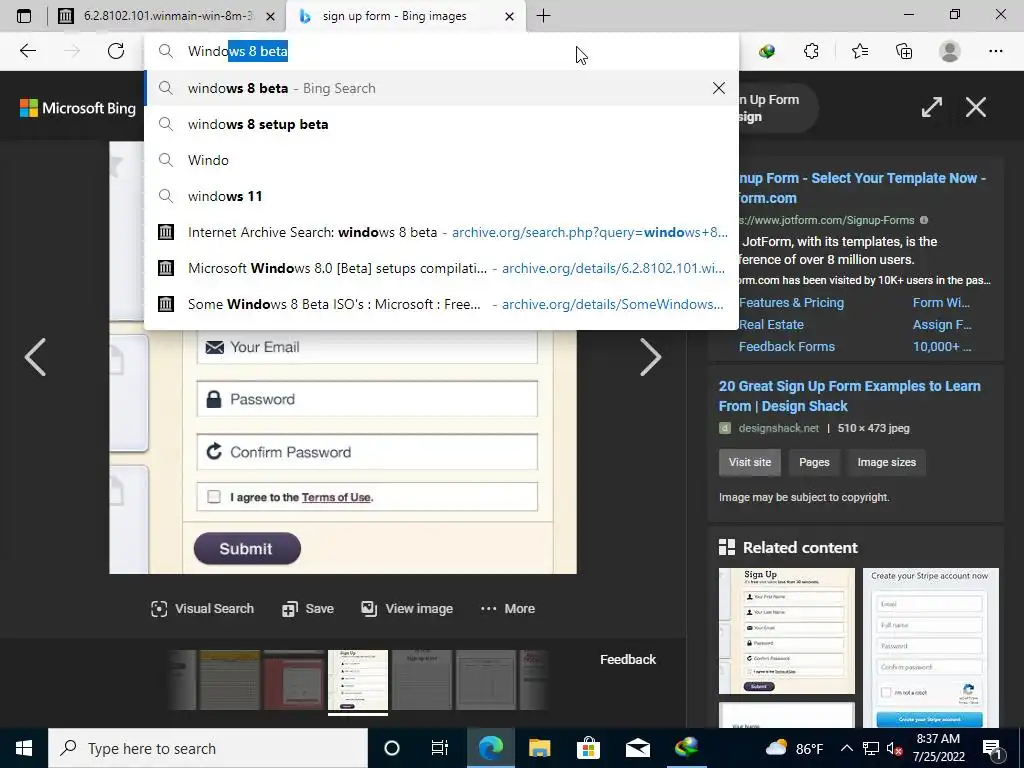Screen dimensions: 1024x768
Task: Open the Extensions puzzle icon
Action: point(811,51)
